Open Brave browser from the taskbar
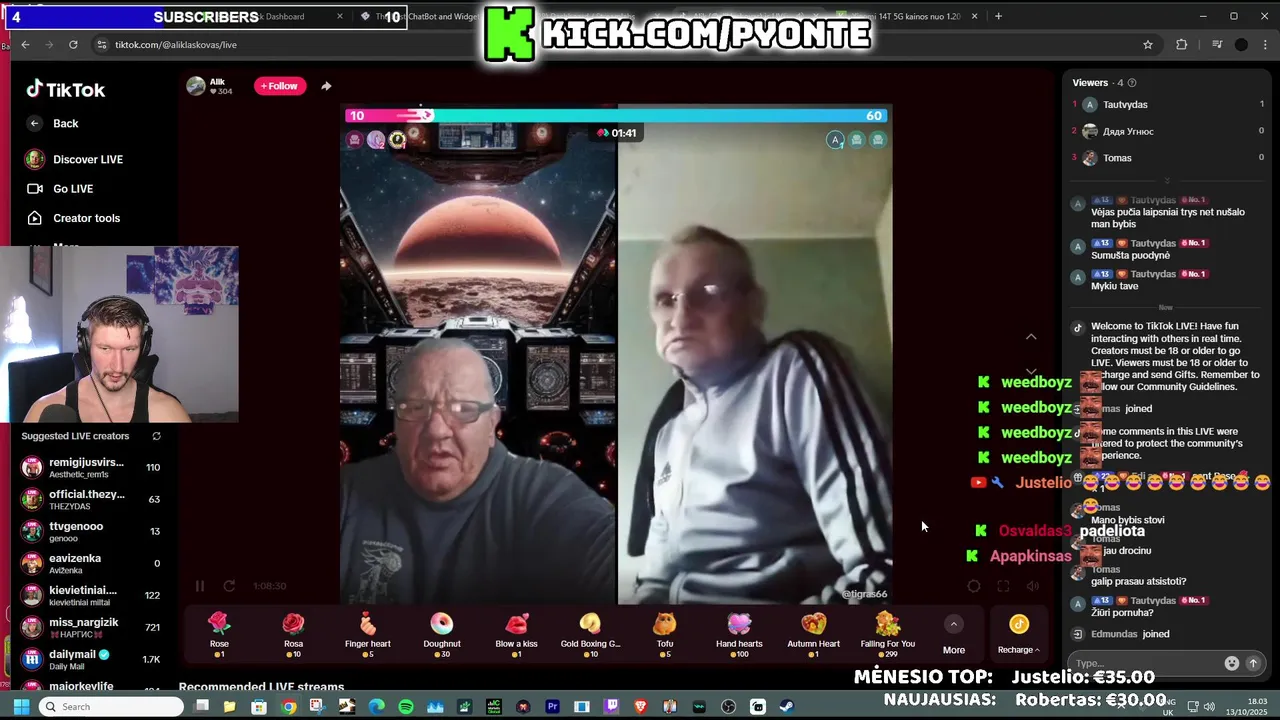Image resolution: width=1280 pixels, height=720 pixels. 640,707
